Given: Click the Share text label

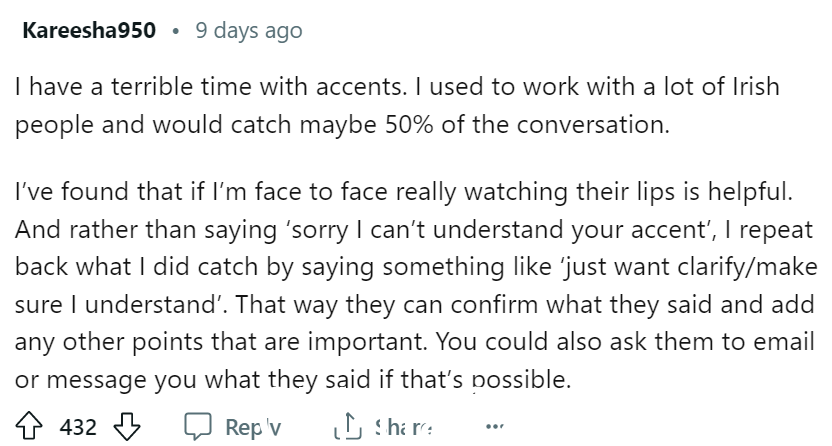Looking at the screenshot, I should pyautogui.click(x=403, y=426).
